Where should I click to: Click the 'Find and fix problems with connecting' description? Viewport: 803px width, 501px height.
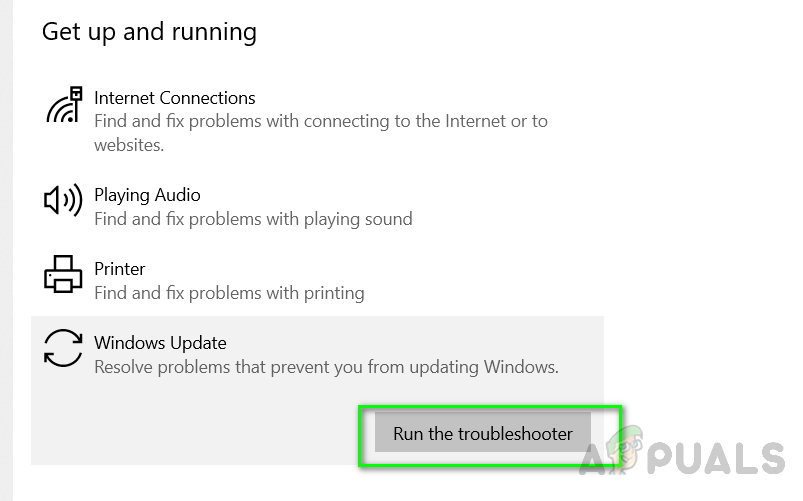coord(320,121)
